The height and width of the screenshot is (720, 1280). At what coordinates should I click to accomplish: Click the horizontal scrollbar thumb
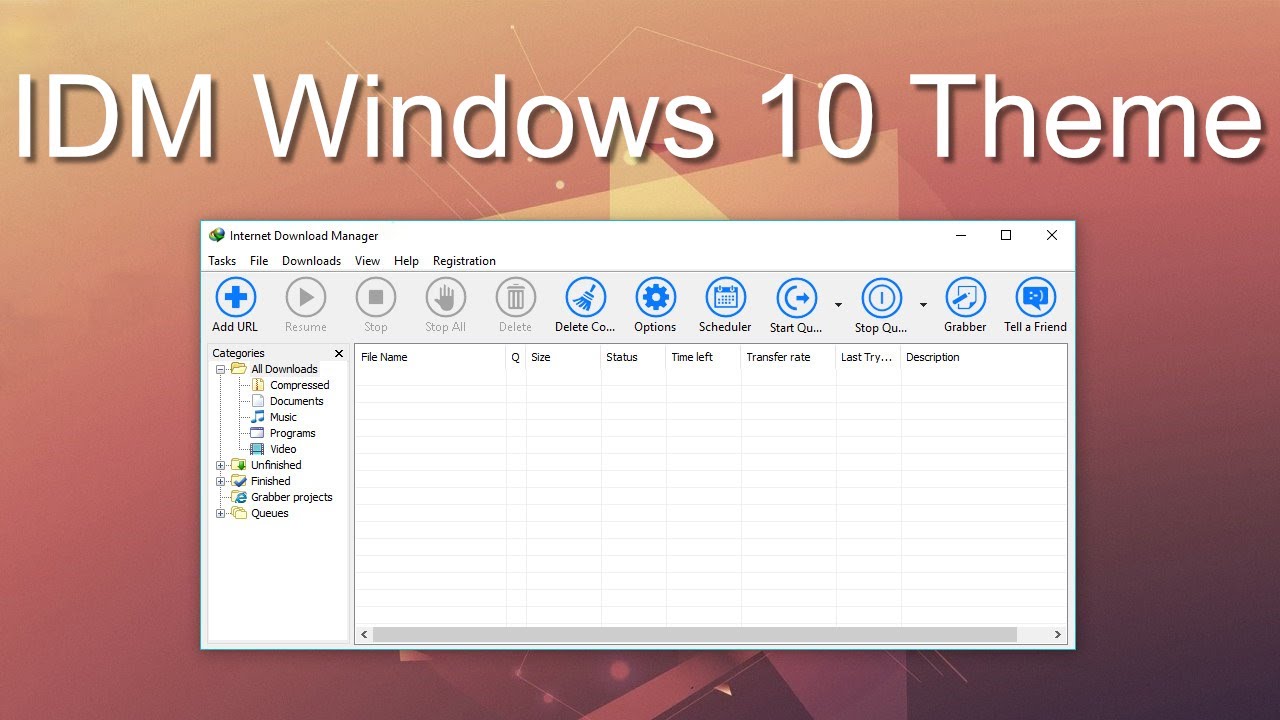tap(695, 634)
